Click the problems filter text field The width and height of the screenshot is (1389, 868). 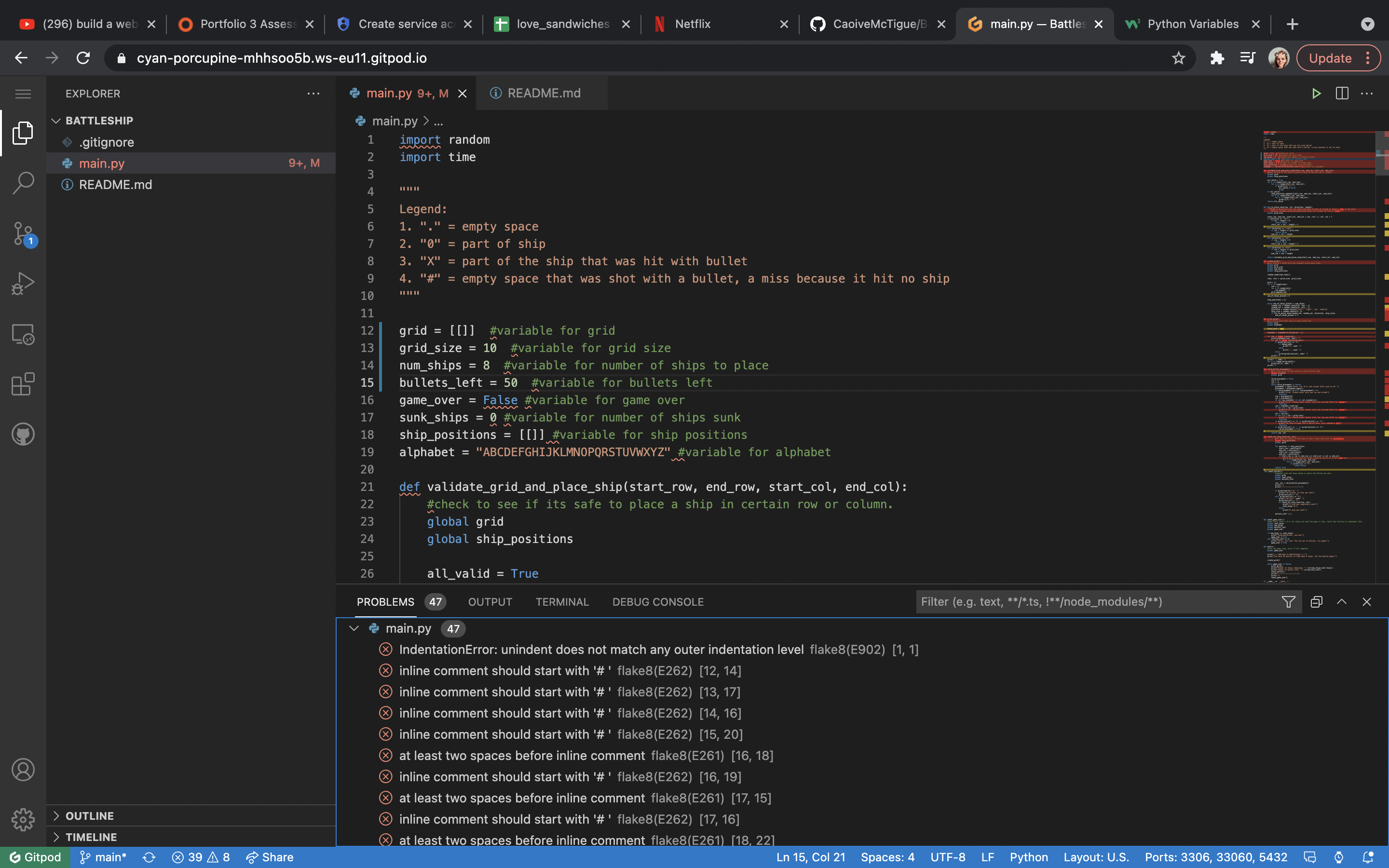(1090, 602)
